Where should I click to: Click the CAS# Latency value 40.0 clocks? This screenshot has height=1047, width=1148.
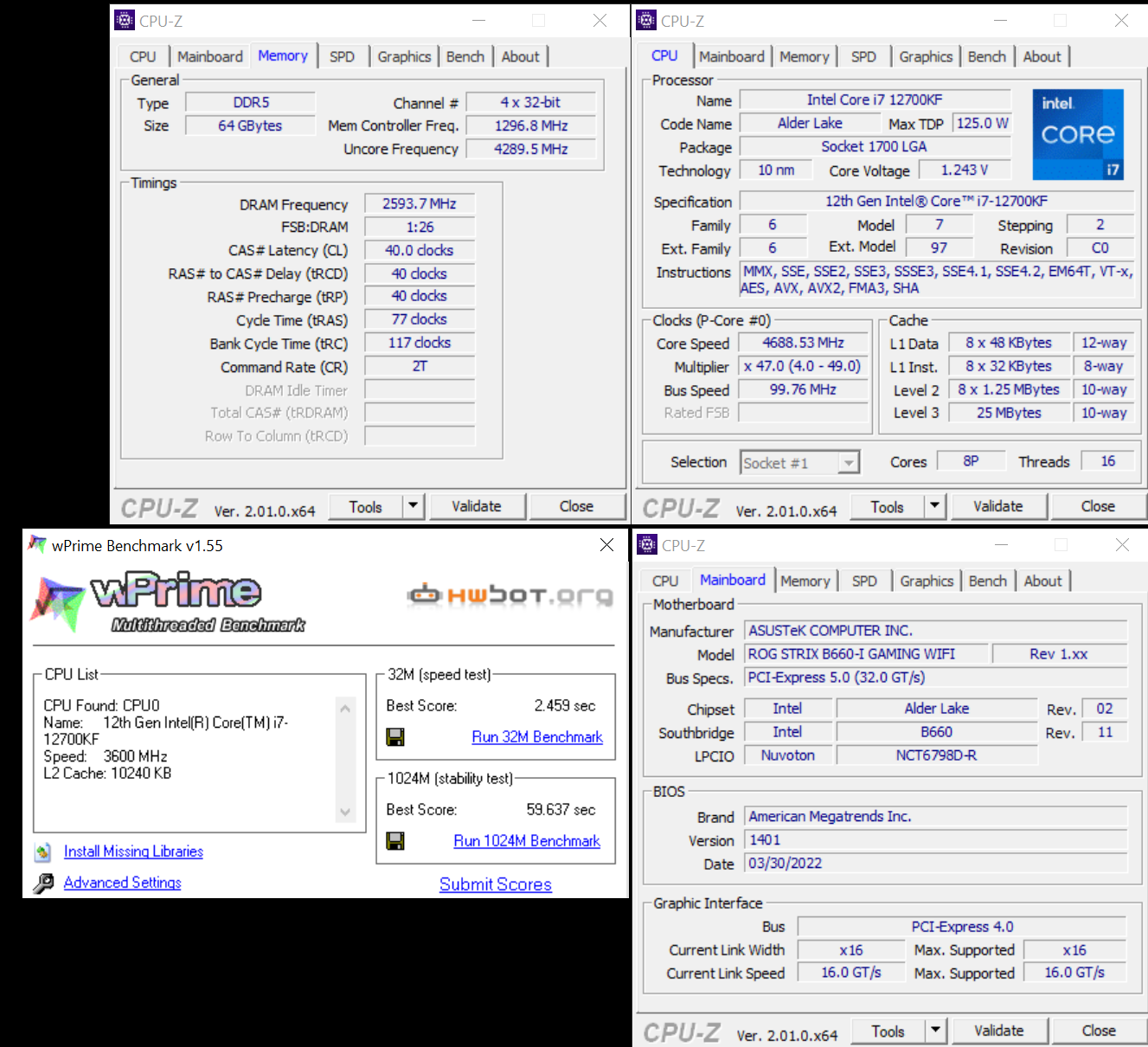pyautogui.click(x=420, y=250)
